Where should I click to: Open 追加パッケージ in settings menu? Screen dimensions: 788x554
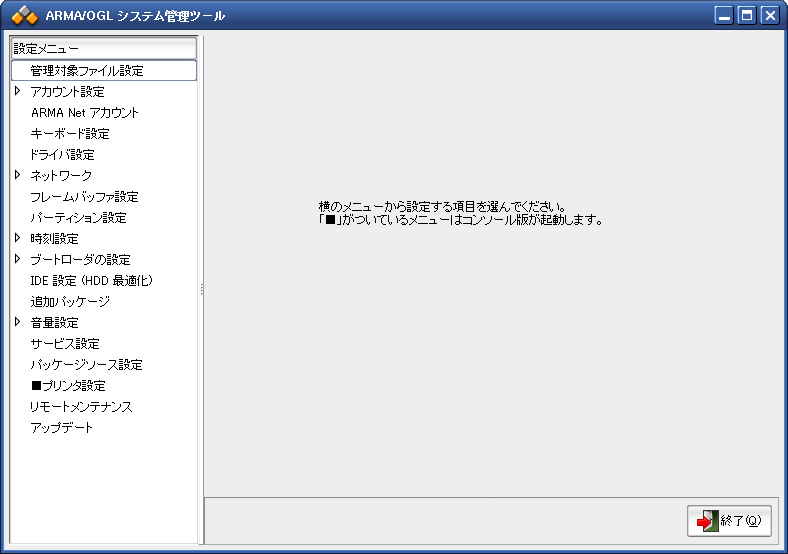pyautogui.click(x=70, y=302)
